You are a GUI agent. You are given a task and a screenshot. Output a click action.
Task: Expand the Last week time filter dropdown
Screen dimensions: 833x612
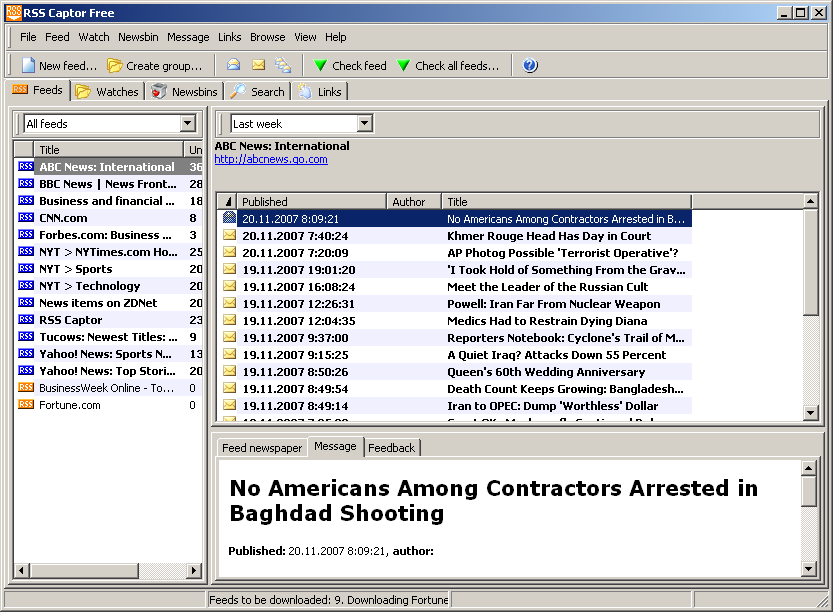coord(364,124)
